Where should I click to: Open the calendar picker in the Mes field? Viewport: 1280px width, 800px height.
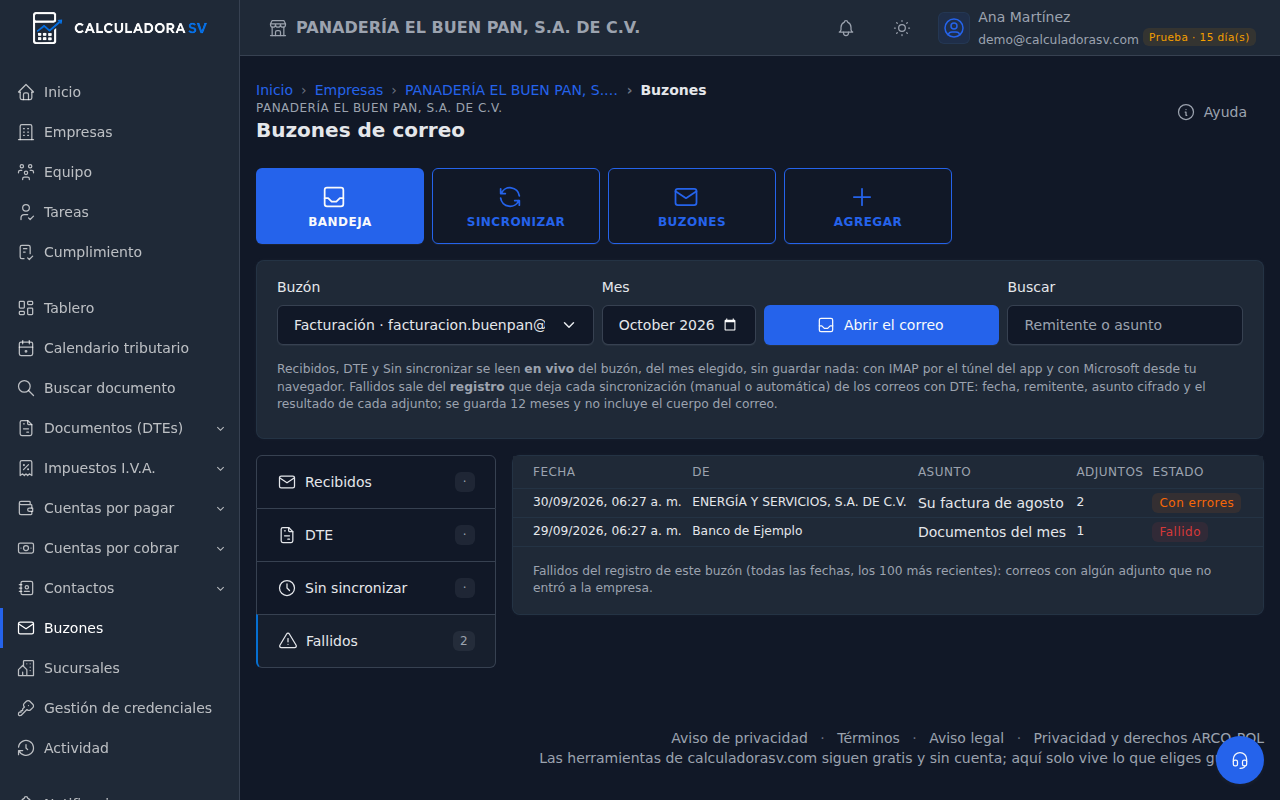pos(730,325)
